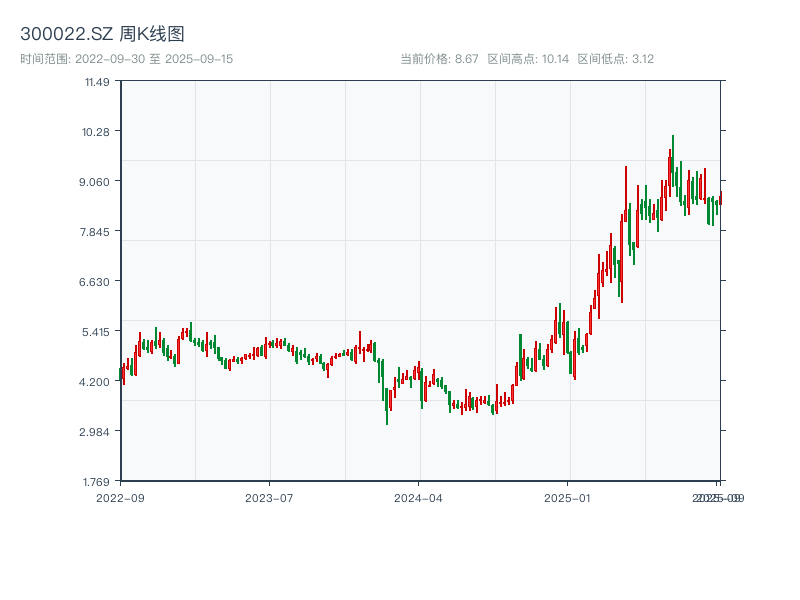Image resolution: width=800 pixels, height=600 pixels.
Task: Click the lowest green candlestick near 3.12
Action: (387, 406)
